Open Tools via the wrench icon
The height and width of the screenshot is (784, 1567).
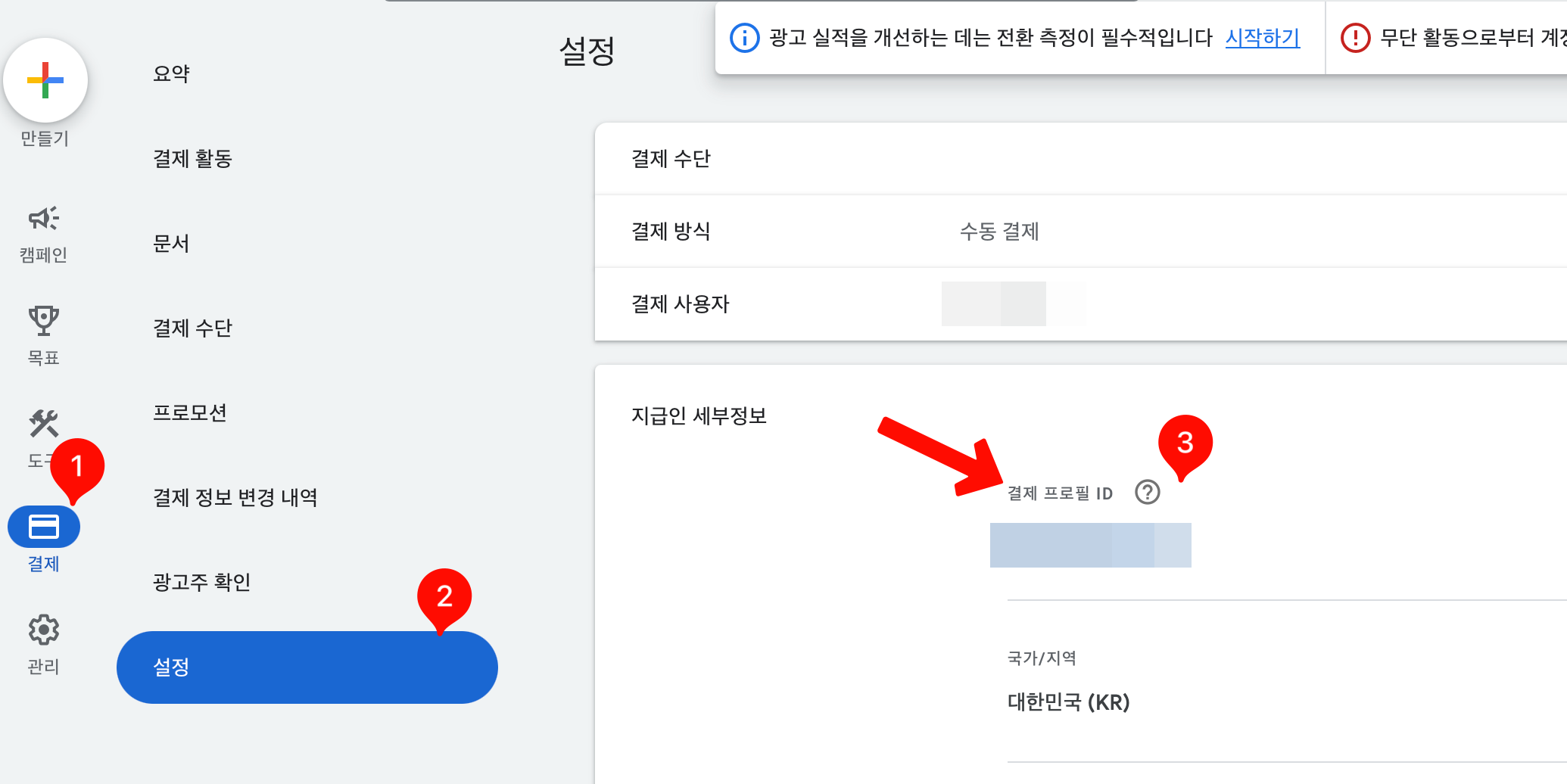[x=44, y=424]
